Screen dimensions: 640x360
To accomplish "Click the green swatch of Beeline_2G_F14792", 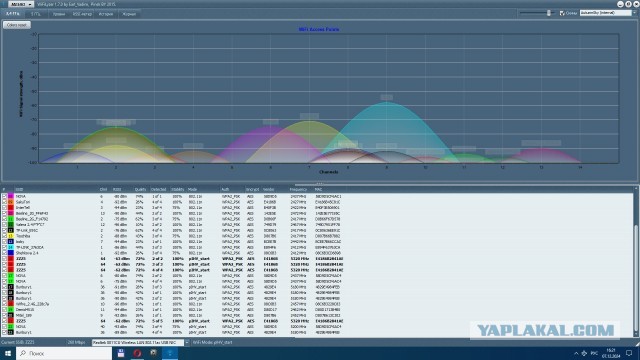I will pos(11,219).
